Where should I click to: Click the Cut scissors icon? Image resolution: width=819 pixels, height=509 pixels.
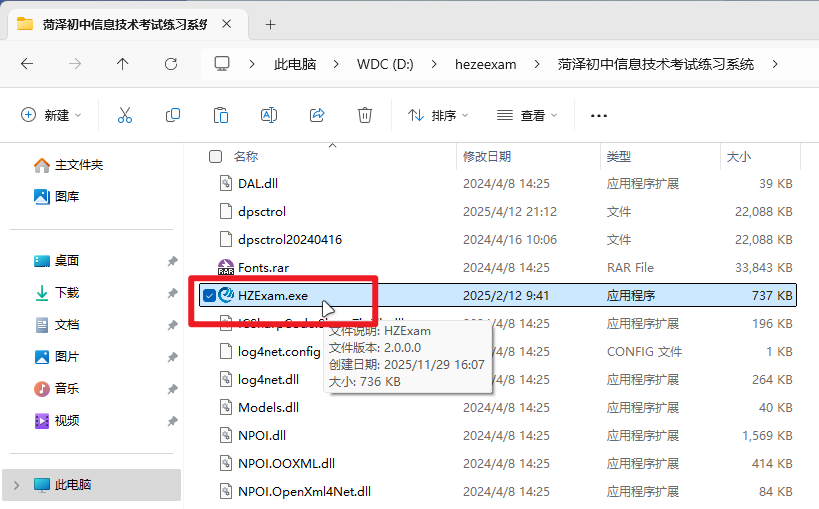click(x=125, y=115)
